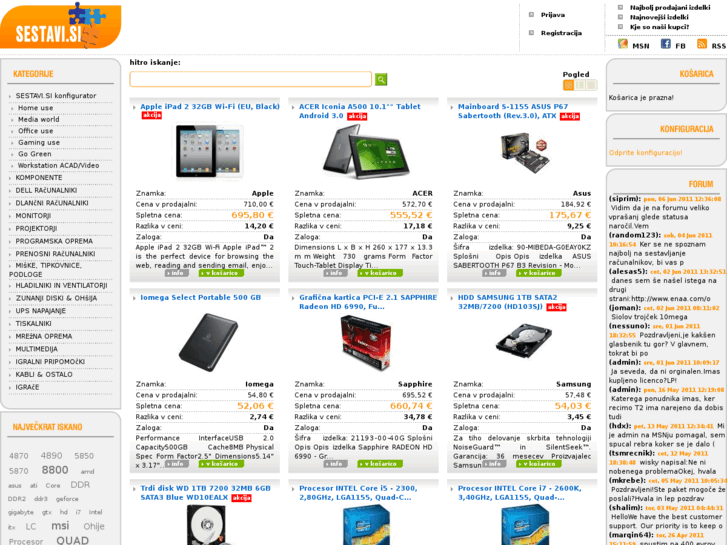Switch to compact view under Pogled
The height and width of the screenshot is (545, 727).
click(x=591, y=85)
